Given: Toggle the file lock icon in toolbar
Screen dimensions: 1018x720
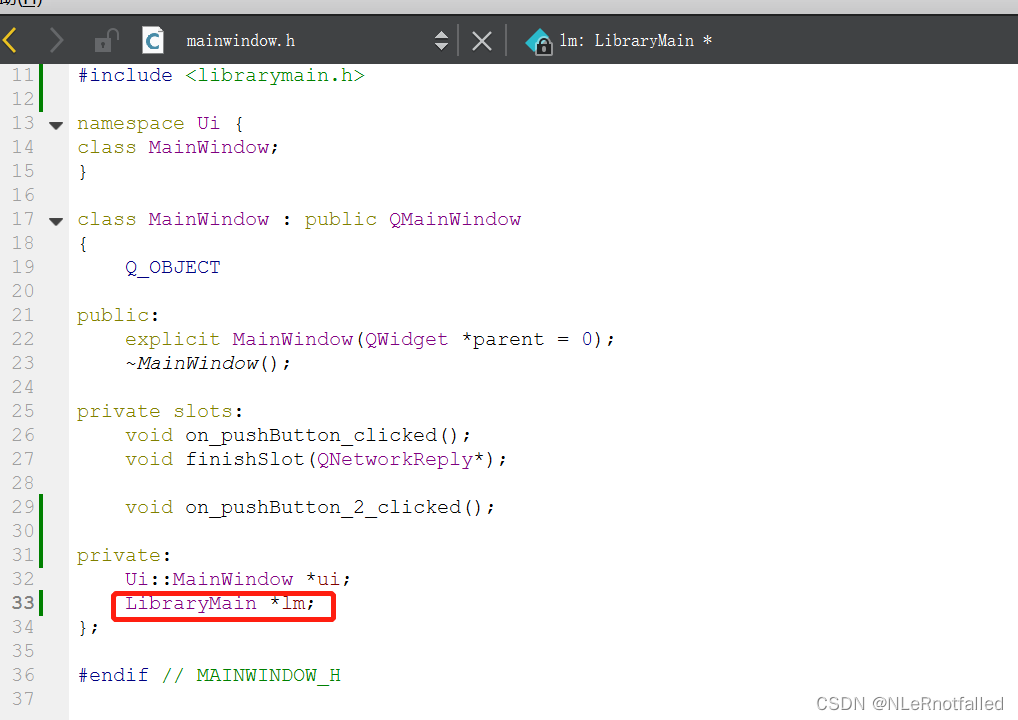Looking at the screenshot, I should 106,40.
